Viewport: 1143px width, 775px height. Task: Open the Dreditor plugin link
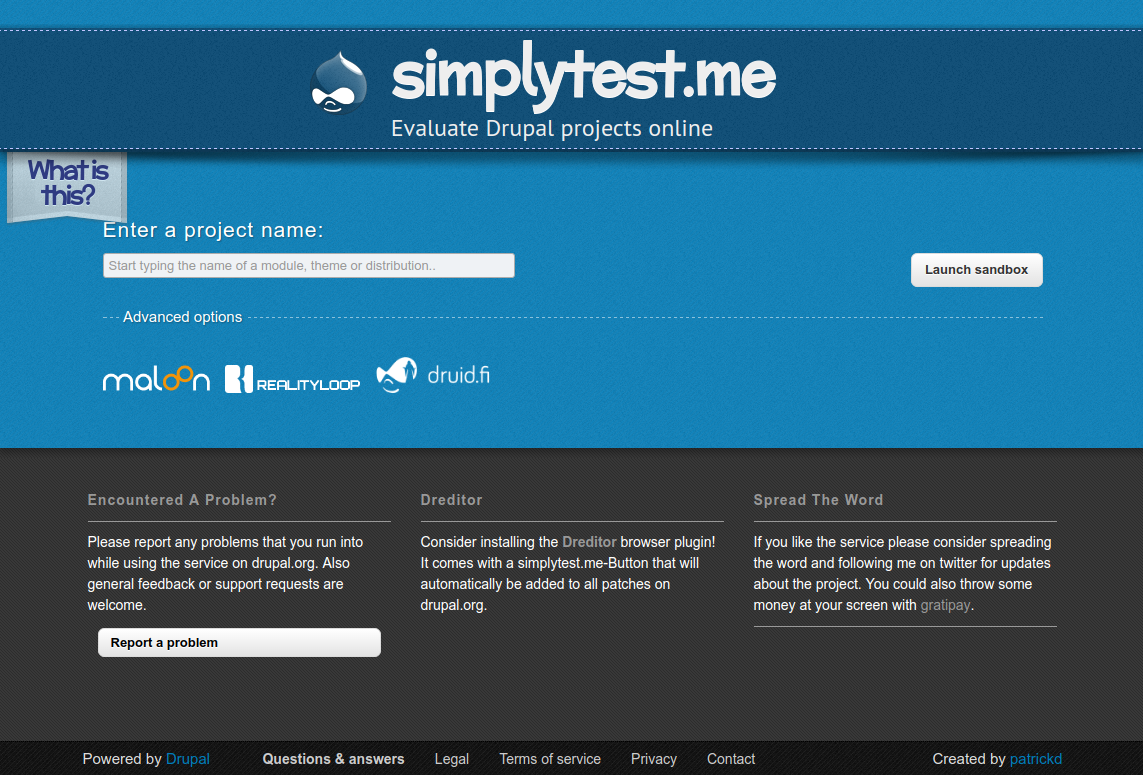click(x=589, y=542)
